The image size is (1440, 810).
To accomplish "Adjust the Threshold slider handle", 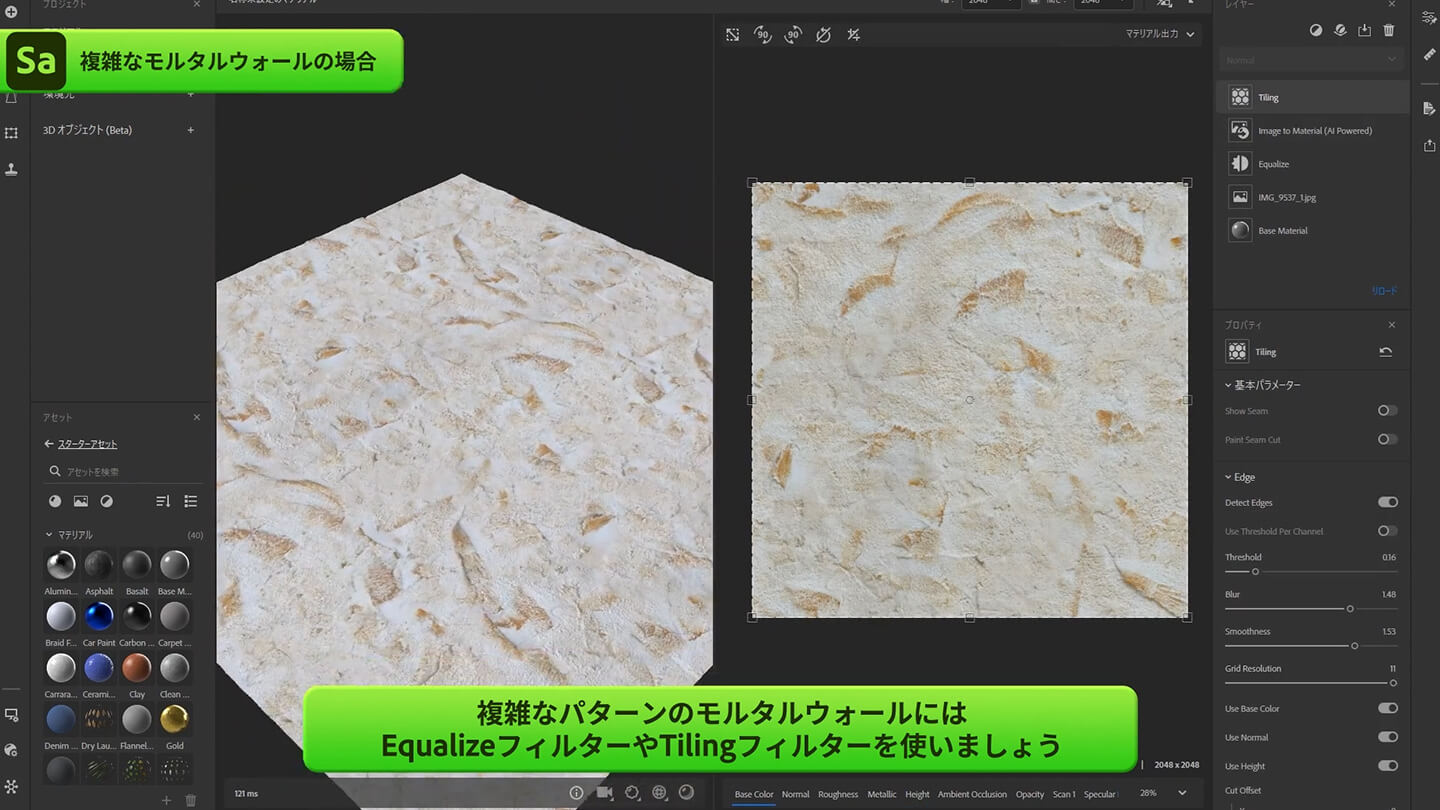I will (1255, 571).
